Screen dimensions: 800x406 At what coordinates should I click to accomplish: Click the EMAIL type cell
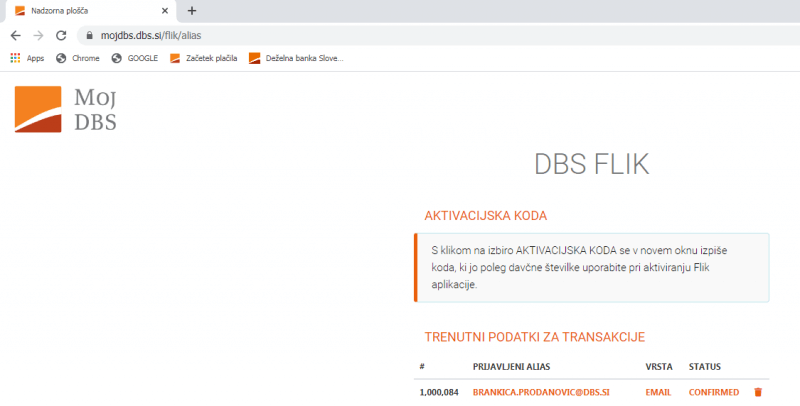(658, 392)
